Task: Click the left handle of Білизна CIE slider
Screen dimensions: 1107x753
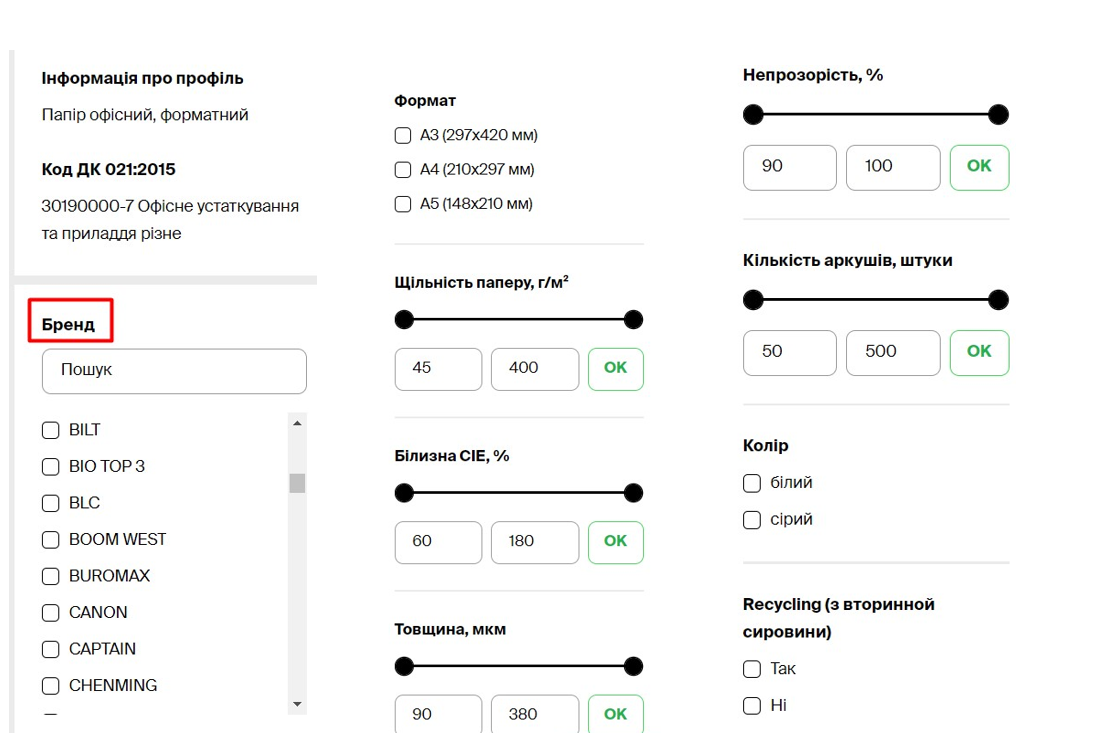Action: point(404,493)
